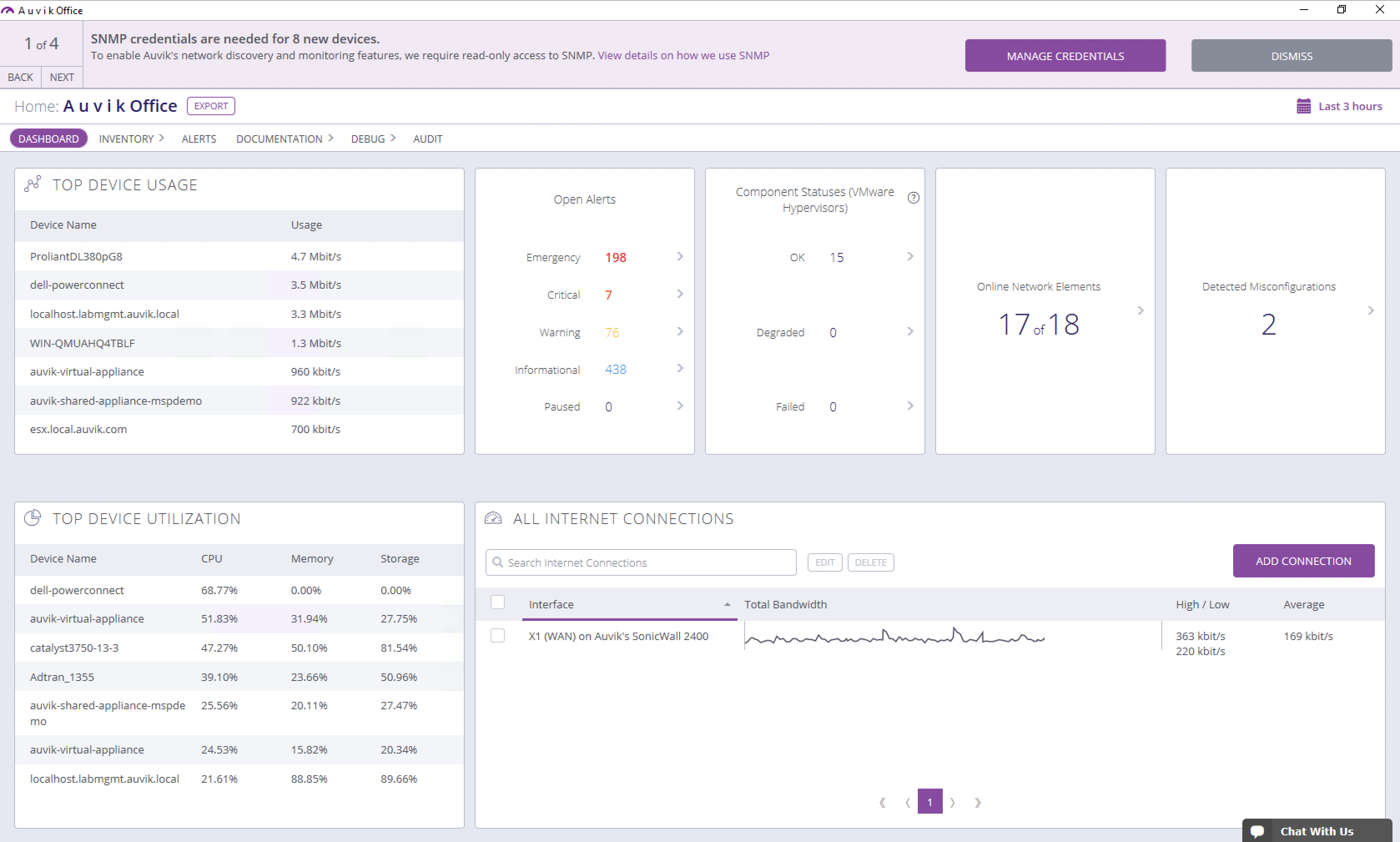
Task: Expand the Emergency alerts chevron
Action: [x=680, y=257]
